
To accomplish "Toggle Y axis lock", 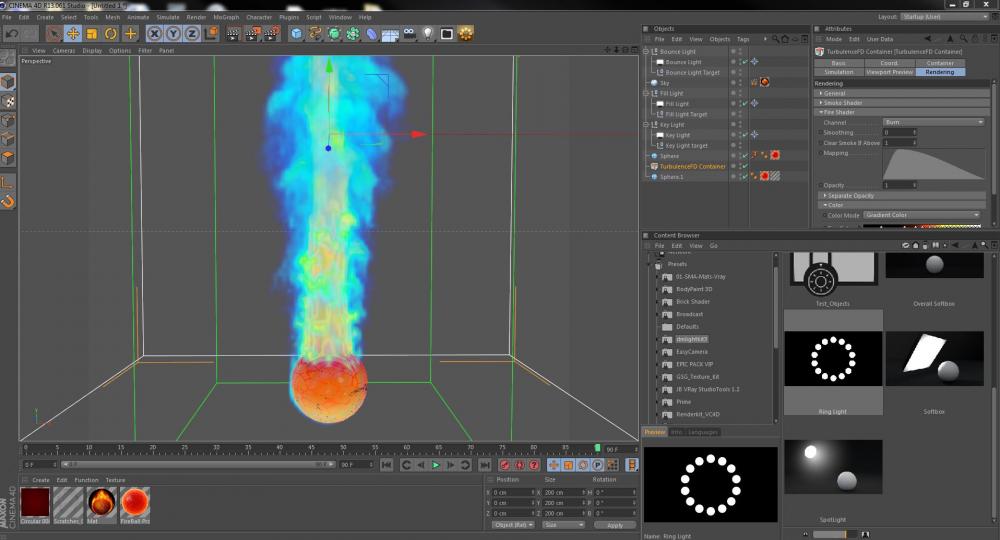I will coord(173,34).
